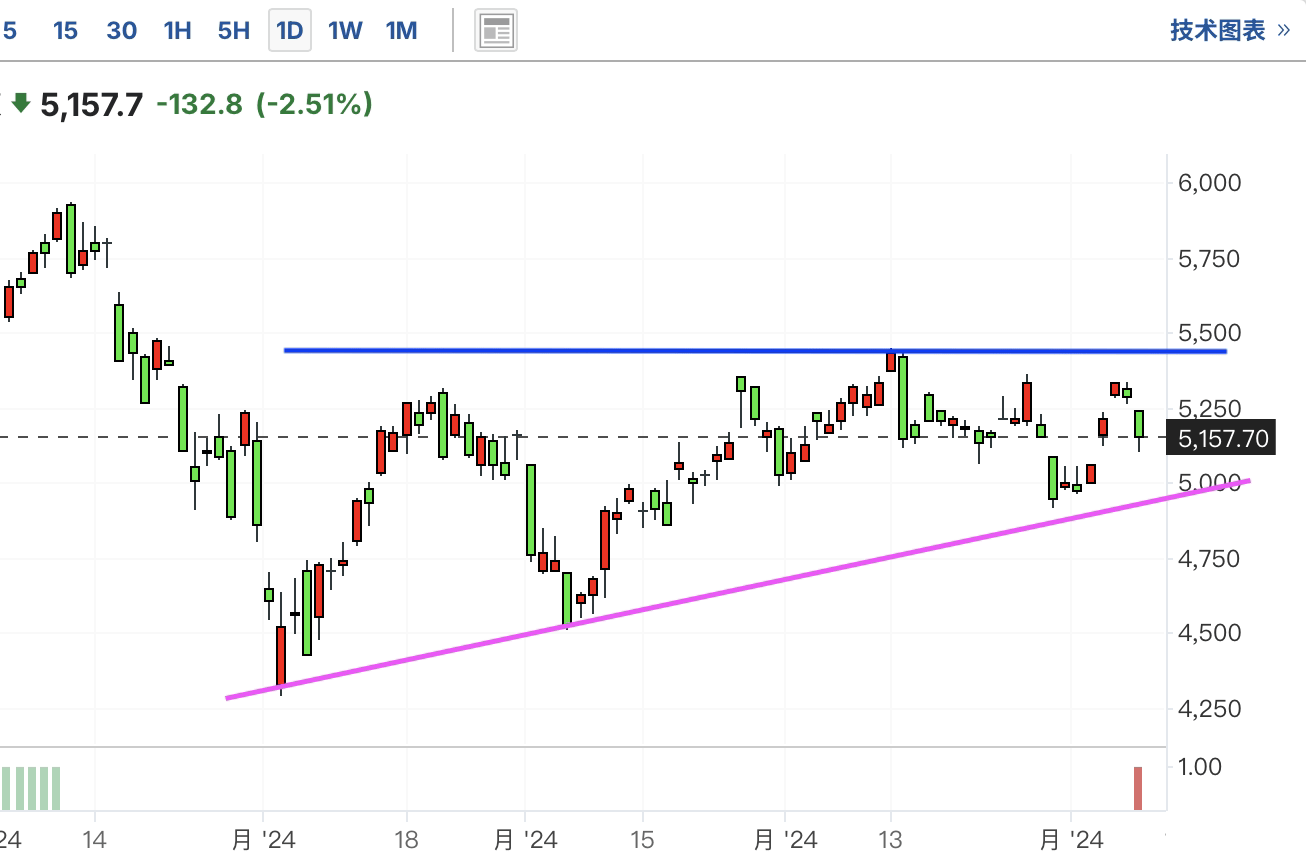The image size is (1306, 860).
Task: Click the change value -132.8
Action: pos(200,104)
